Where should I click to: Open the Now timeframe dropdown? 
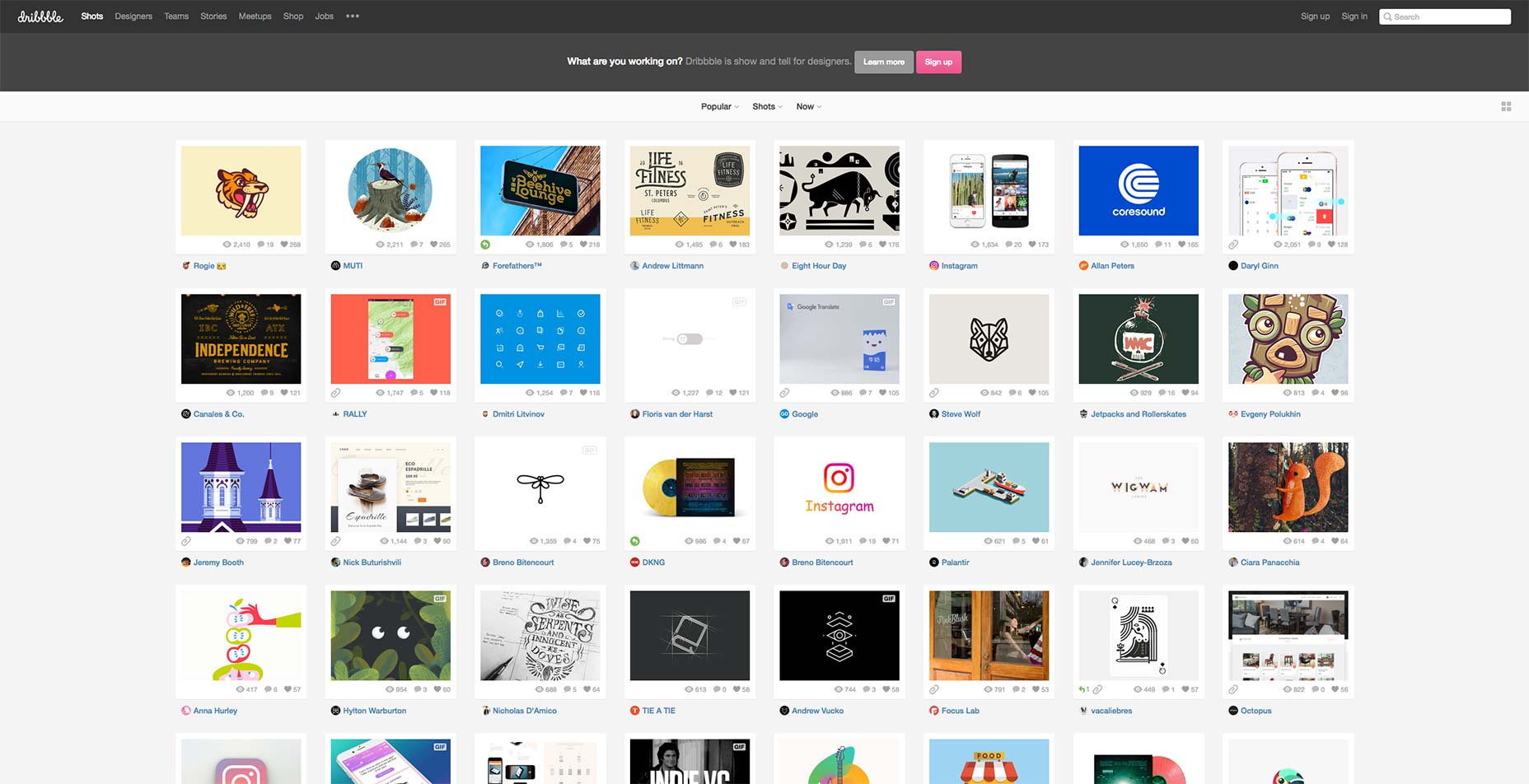809,106
